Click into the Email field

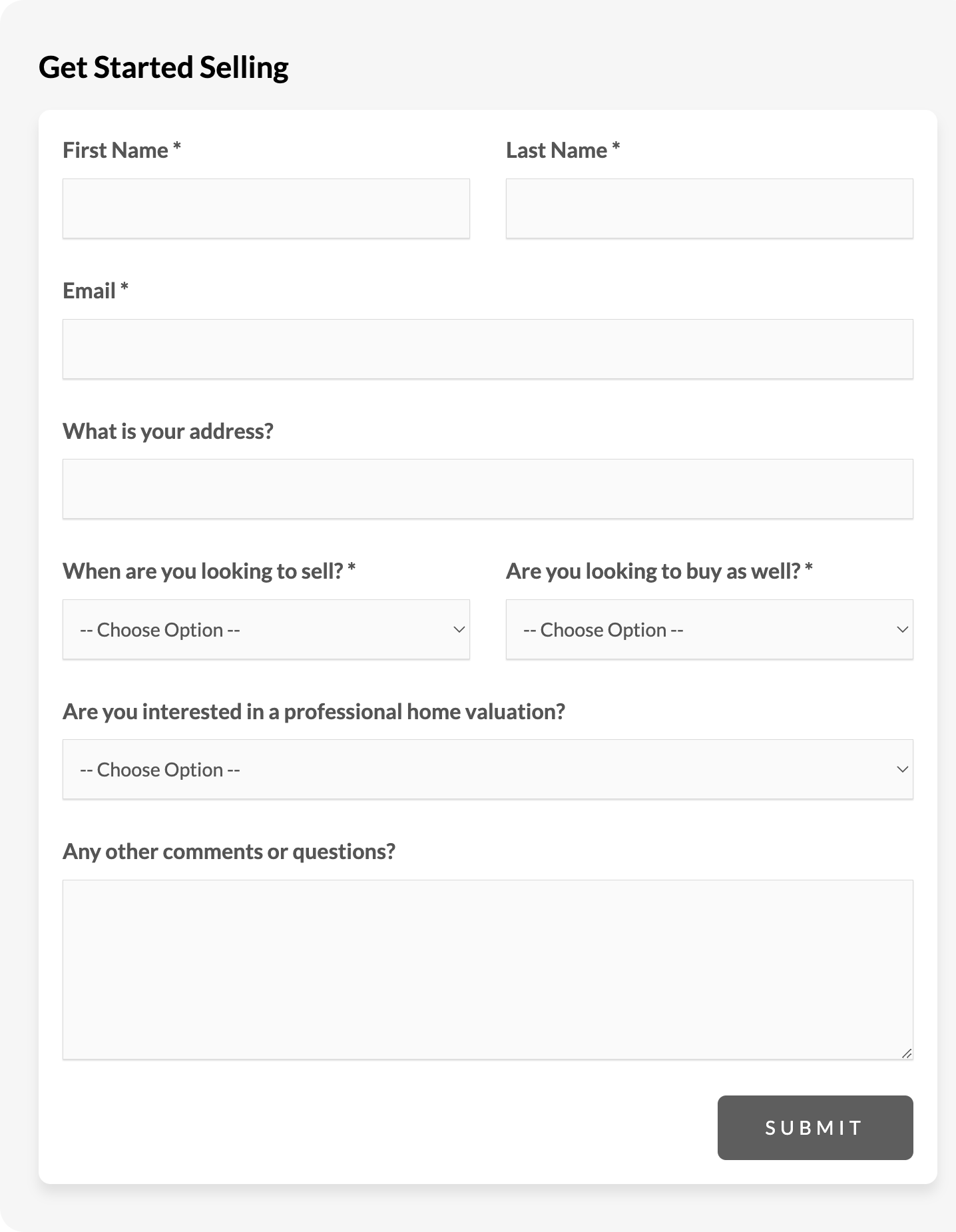point(487,349)
